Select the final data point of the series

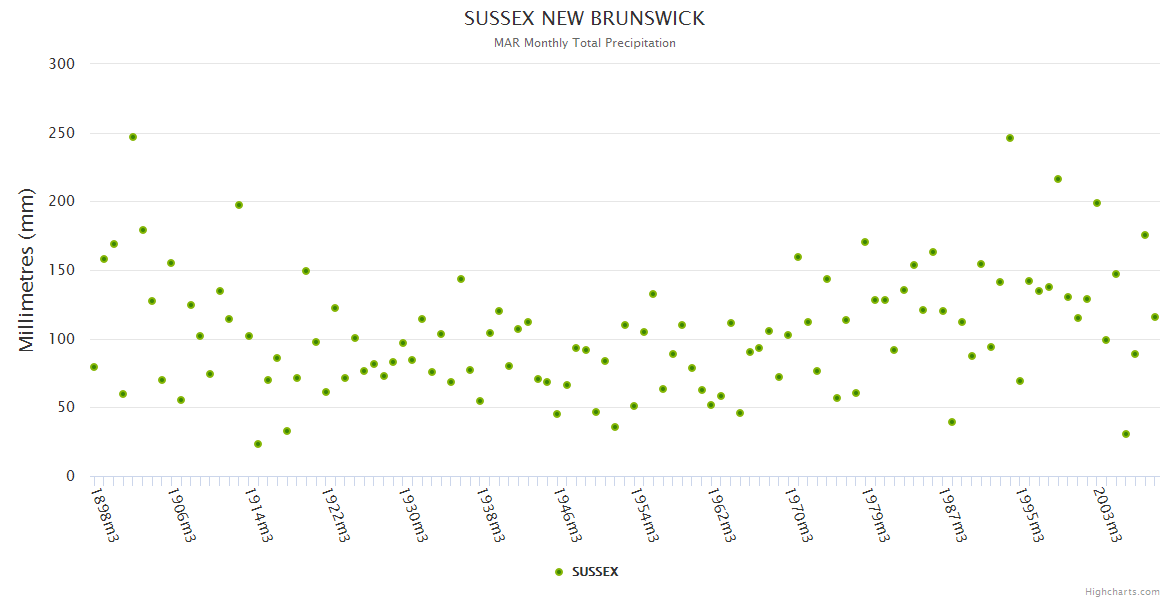coord(1154,317)
